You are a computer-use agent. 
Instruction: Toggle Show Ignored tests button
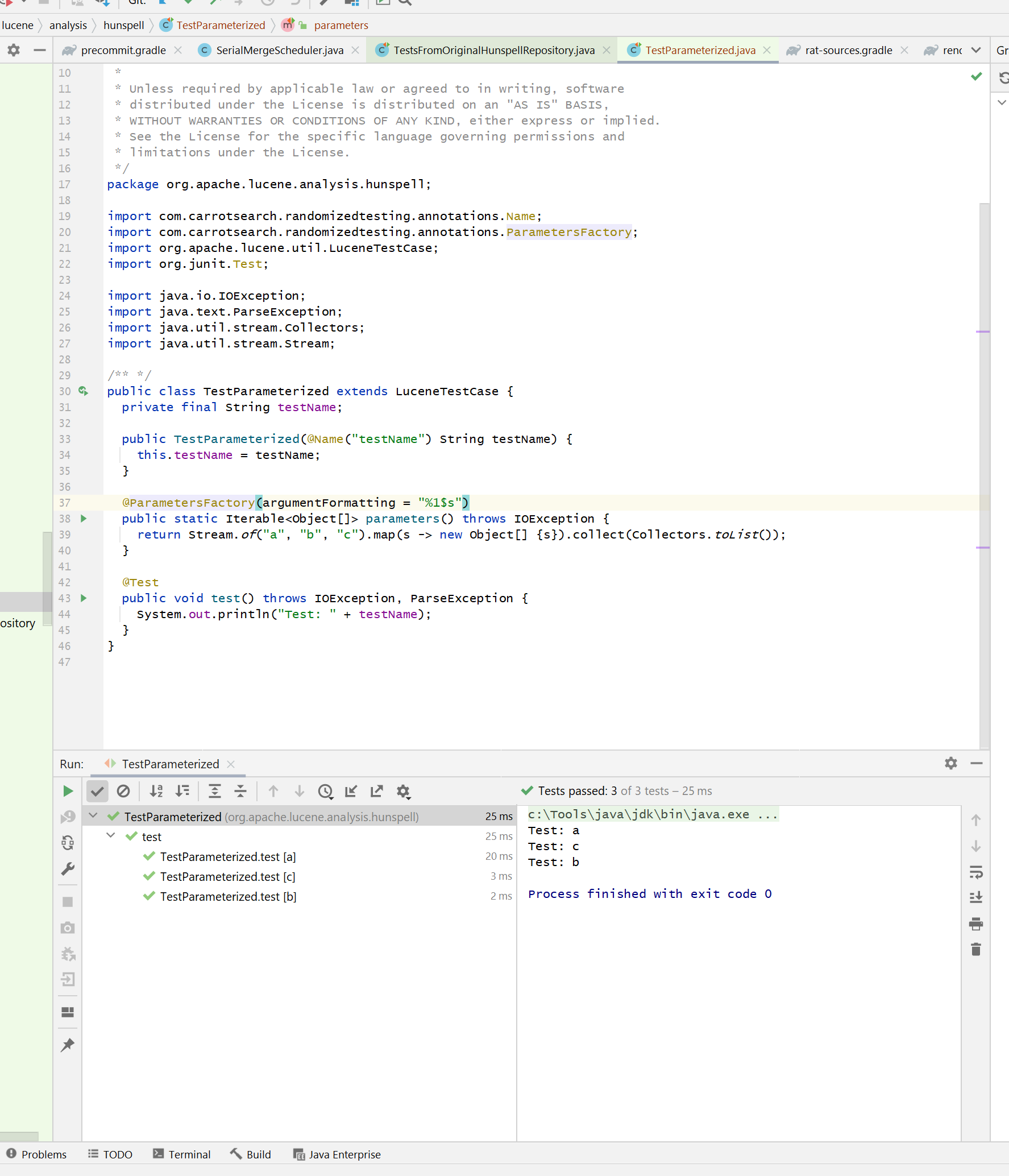tap(123, 791)
